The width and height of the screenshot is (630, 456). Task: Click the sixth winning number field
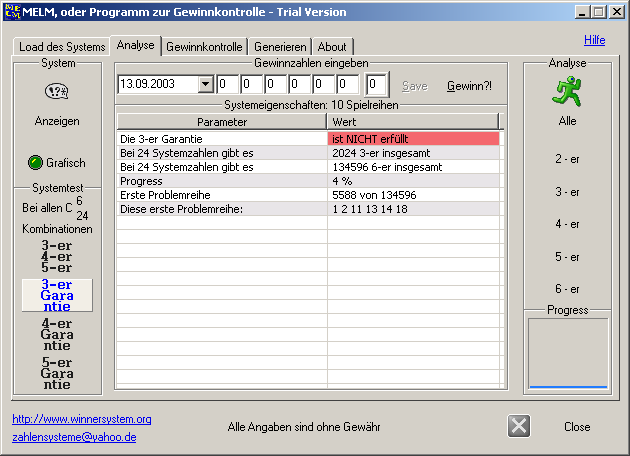pyautogui.click(x=348, y=84)
